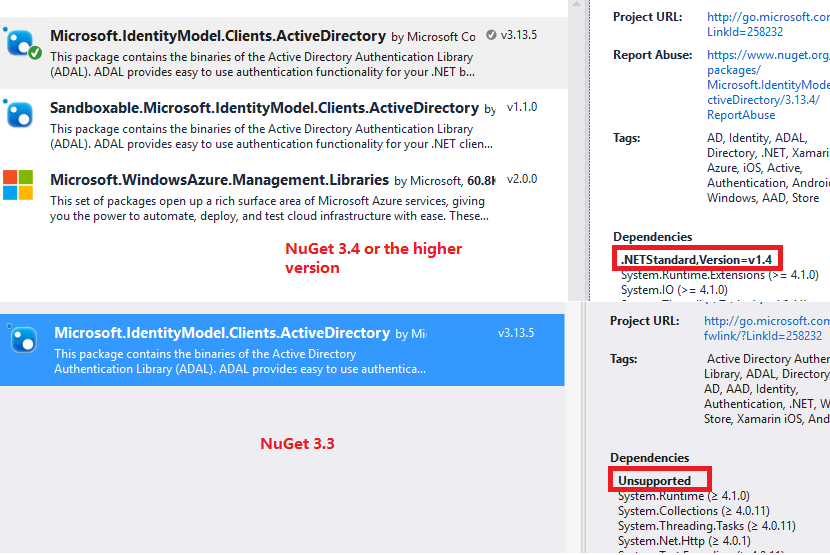Open the Report Abuse nuget.org link
The image size is (830, 555).
click(768, 85)
